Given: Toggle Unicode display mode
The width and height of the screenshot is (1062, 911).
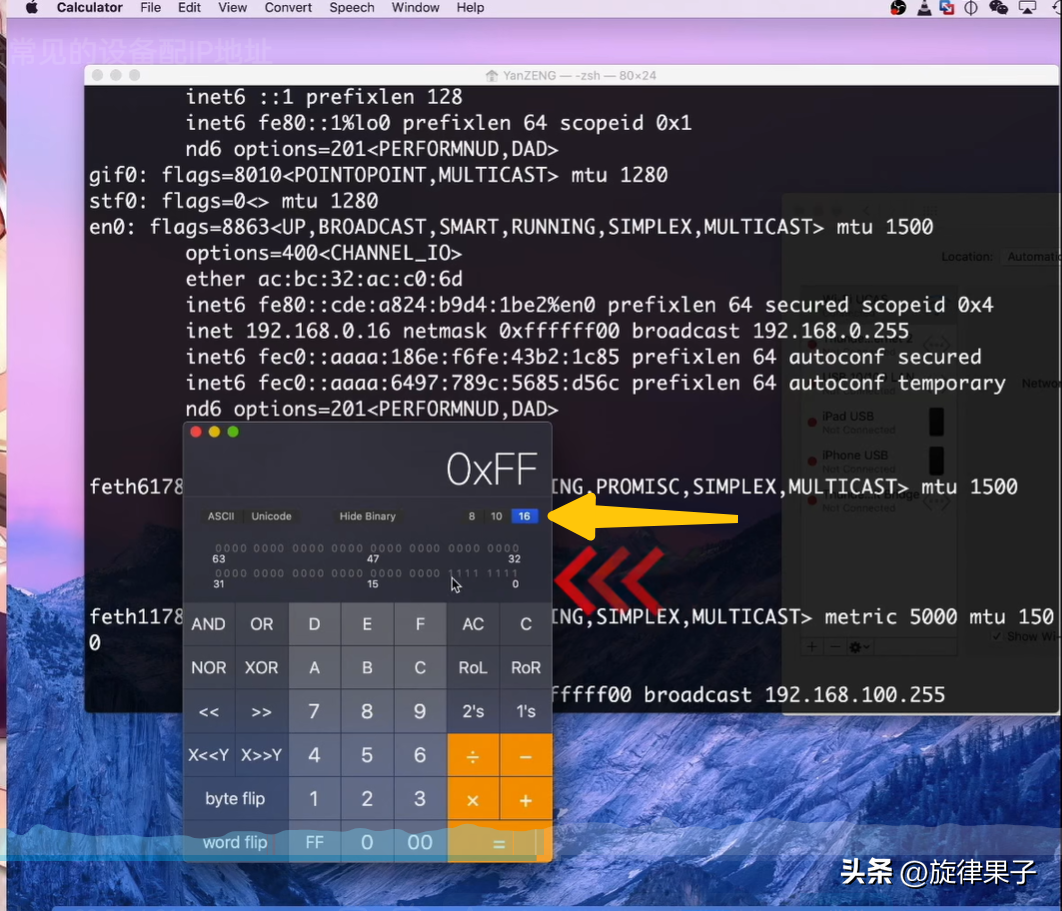Looking at the screenshot, I should point(271,516).
